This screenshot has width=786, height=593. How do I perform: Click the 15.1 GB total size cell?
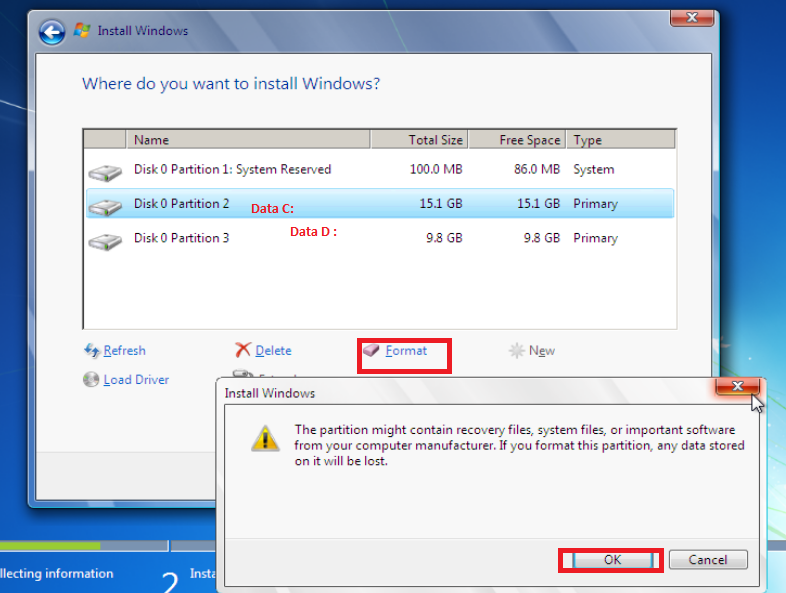click(x=441, y=204)
